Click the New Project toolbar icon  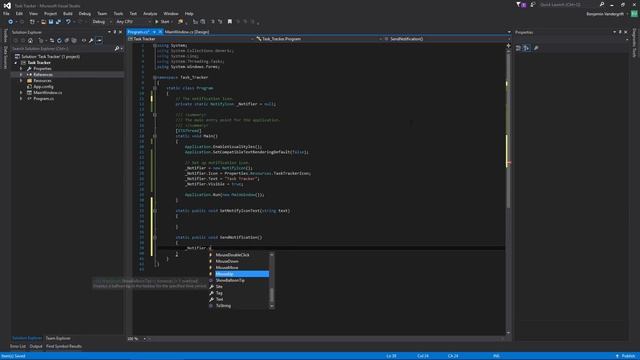click(32, 22)
